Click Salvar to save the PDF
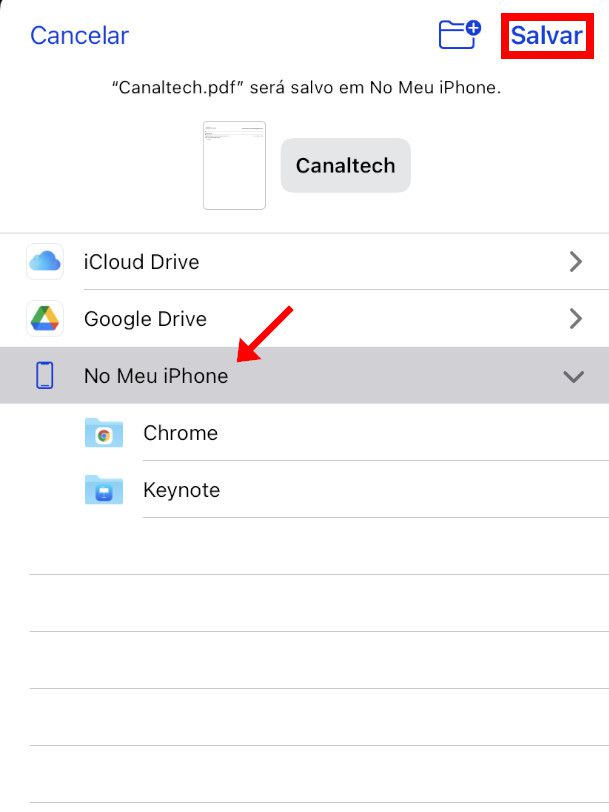Image resolution: width=609 pixels, height=812 pixels. click(x=547, y=35)
